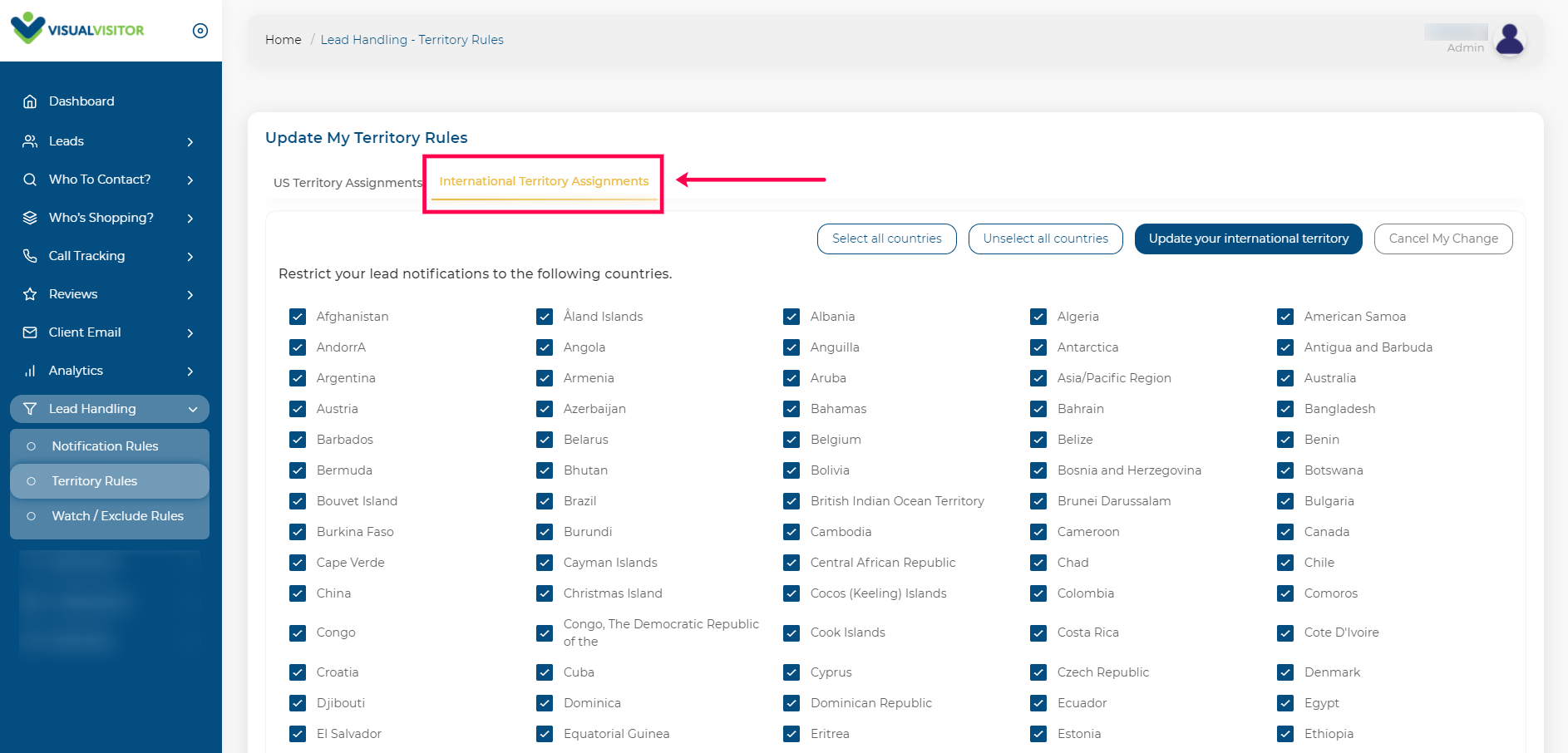Screen dimensions: 1568x753
Task: Click the Call Tracking phone icon
Action: 30,256
